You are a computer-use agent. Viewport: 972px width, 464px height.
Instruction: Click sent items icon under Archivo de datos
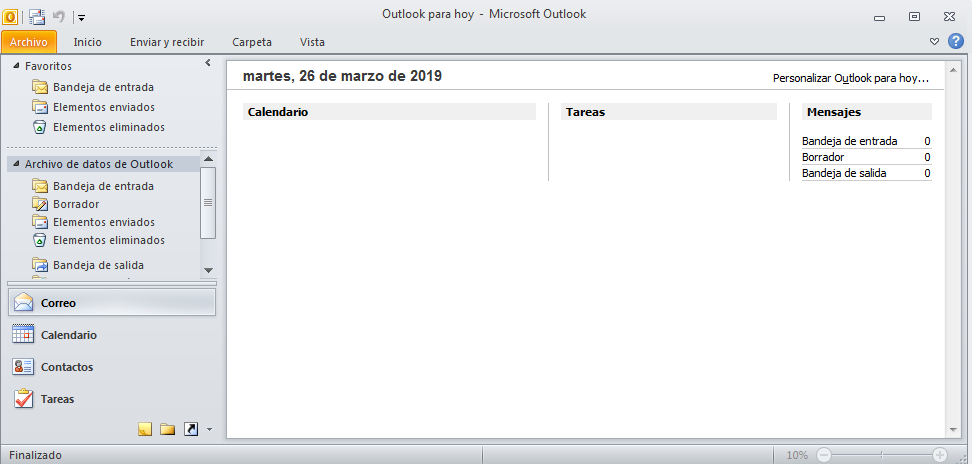40,222
